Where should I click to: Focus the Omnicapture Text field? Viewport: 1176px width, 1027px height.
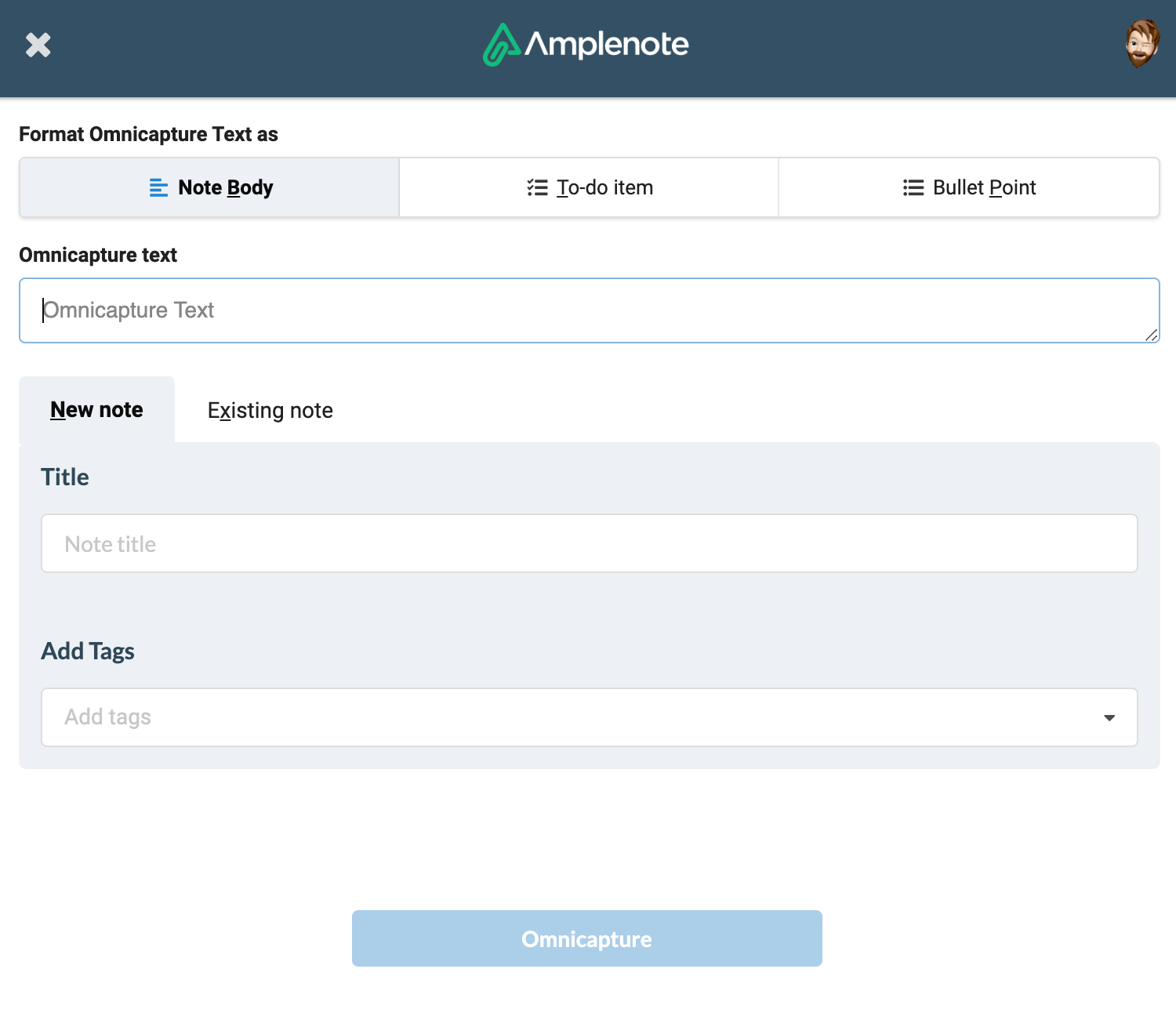(590, 310)
